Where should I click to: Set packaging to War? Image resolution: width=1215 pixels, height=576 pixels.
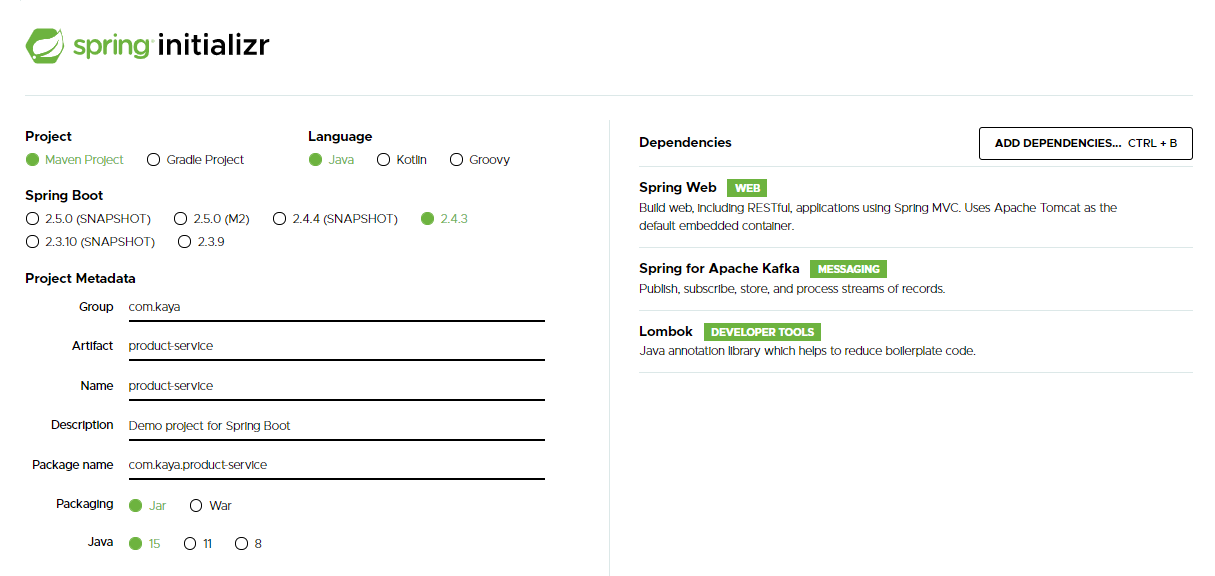pos(211,506)
